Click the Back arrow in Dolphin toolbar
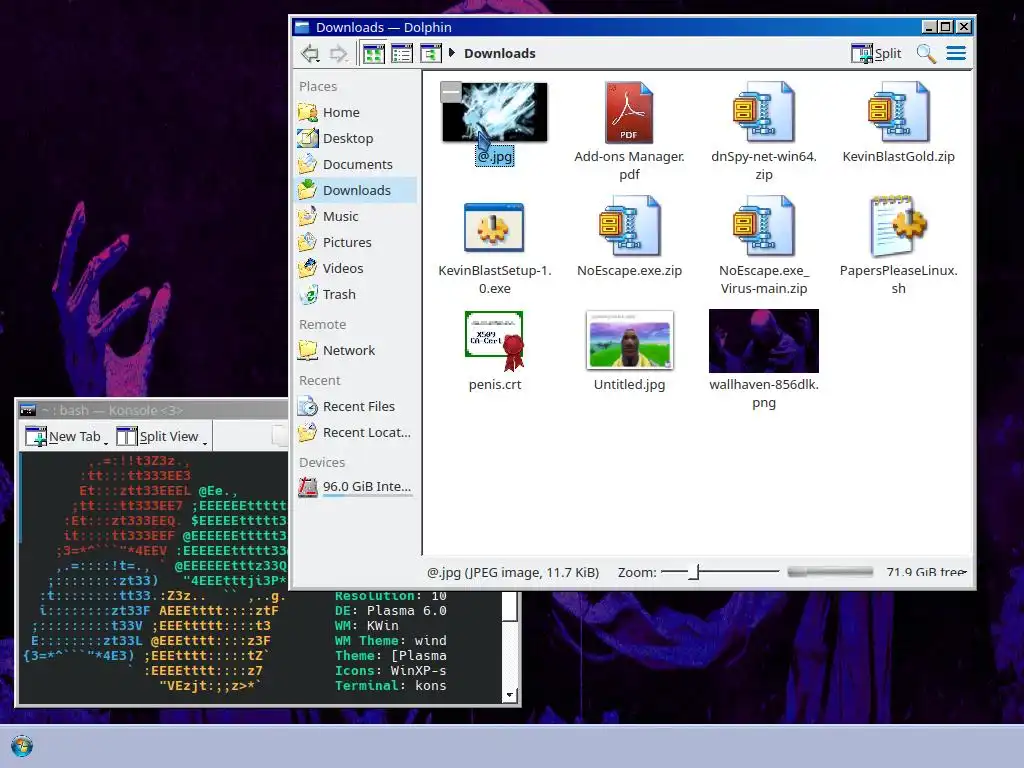Screen dimensions: 1024x768 click(x=310, y=54)
